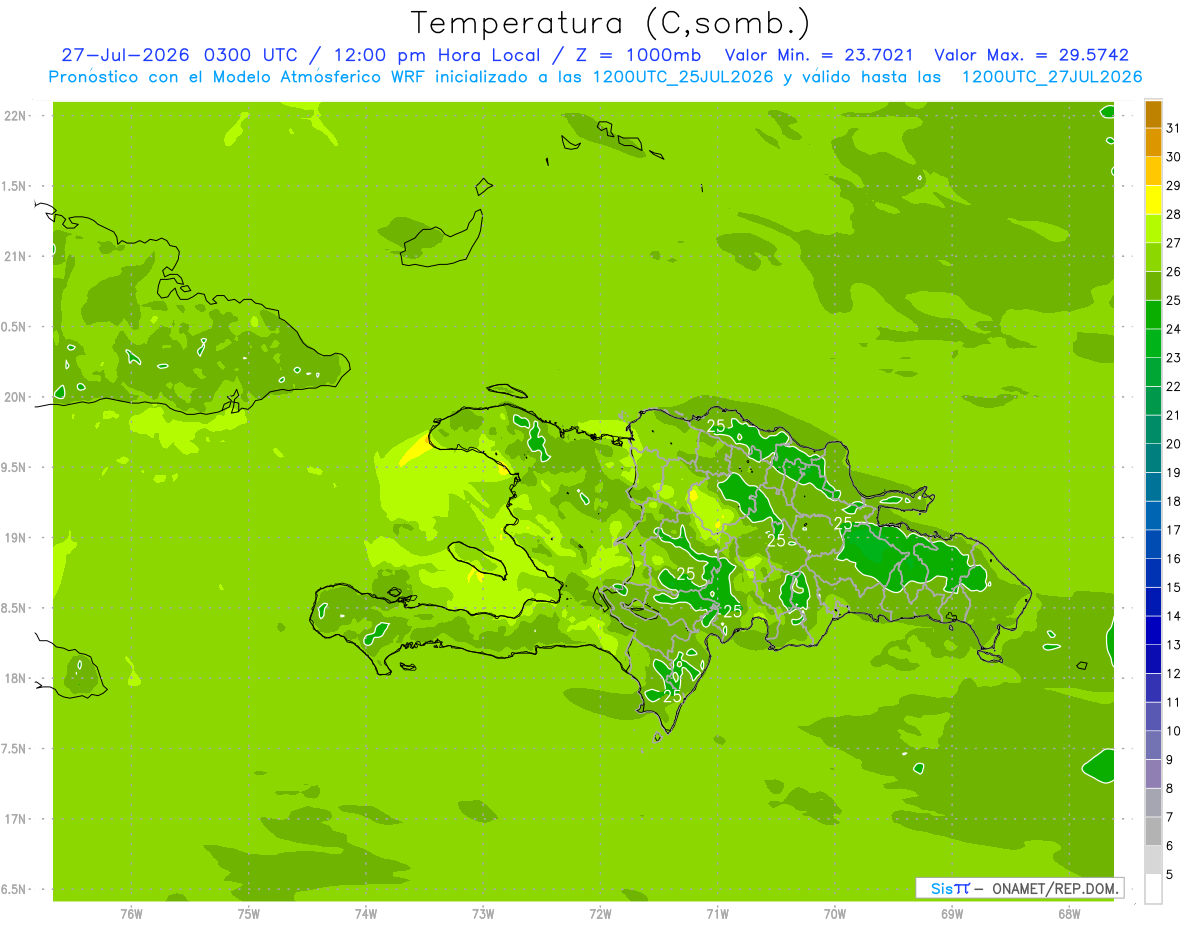Click the legend swatch between 30 and 31
The image size is (1200, 927).
coord(1153,143)
